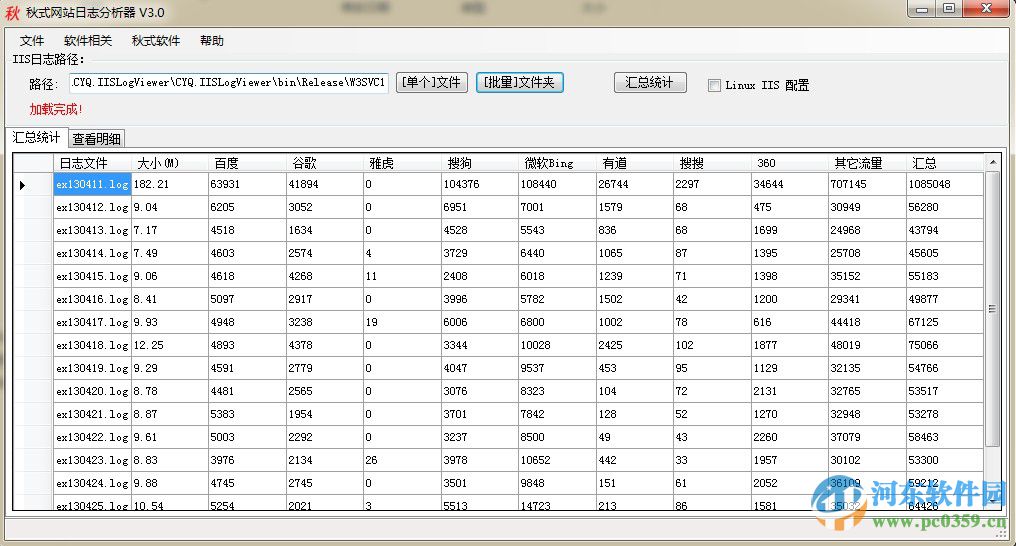The height and width of the screenshot is (546, 1016).
Task: Click the total cell 75066
Action: click(945, 345)
